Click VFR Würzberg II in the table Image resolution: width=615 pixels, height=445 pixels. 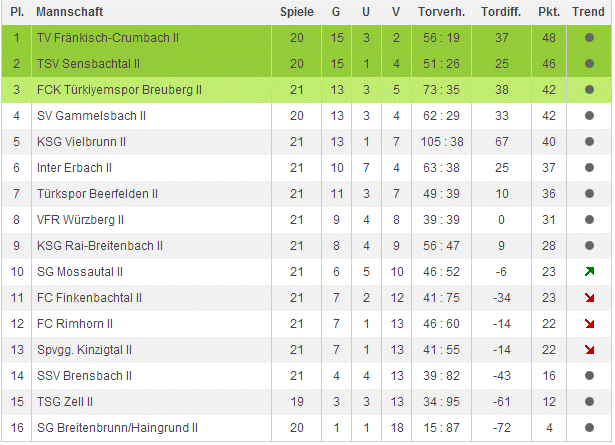tap(81, 219)
